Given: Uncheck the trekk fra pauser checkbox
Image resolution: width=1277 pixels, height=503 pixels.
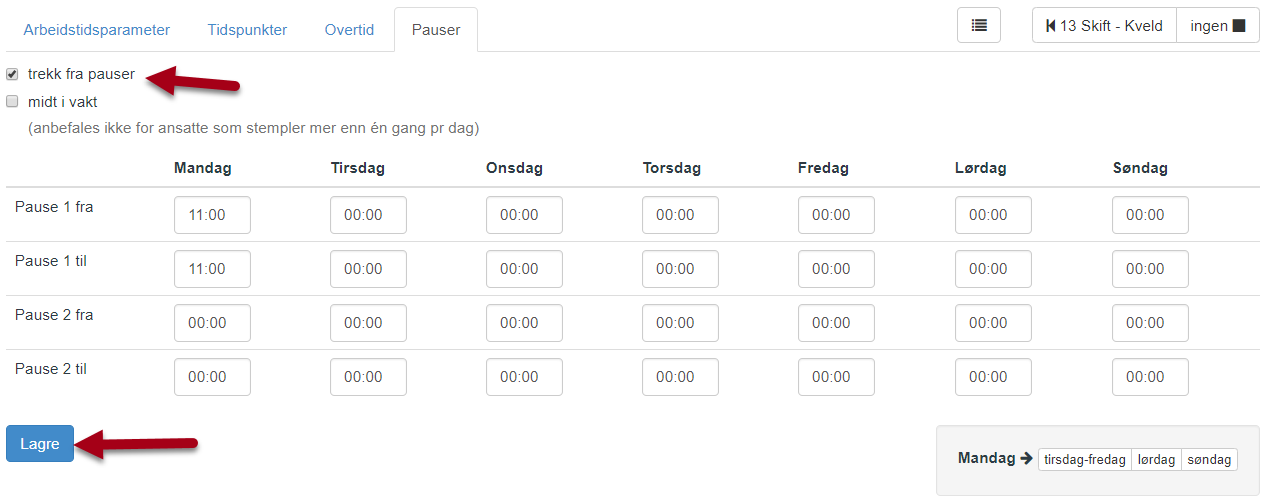Looking at the screenshot, I should point(12,74).
